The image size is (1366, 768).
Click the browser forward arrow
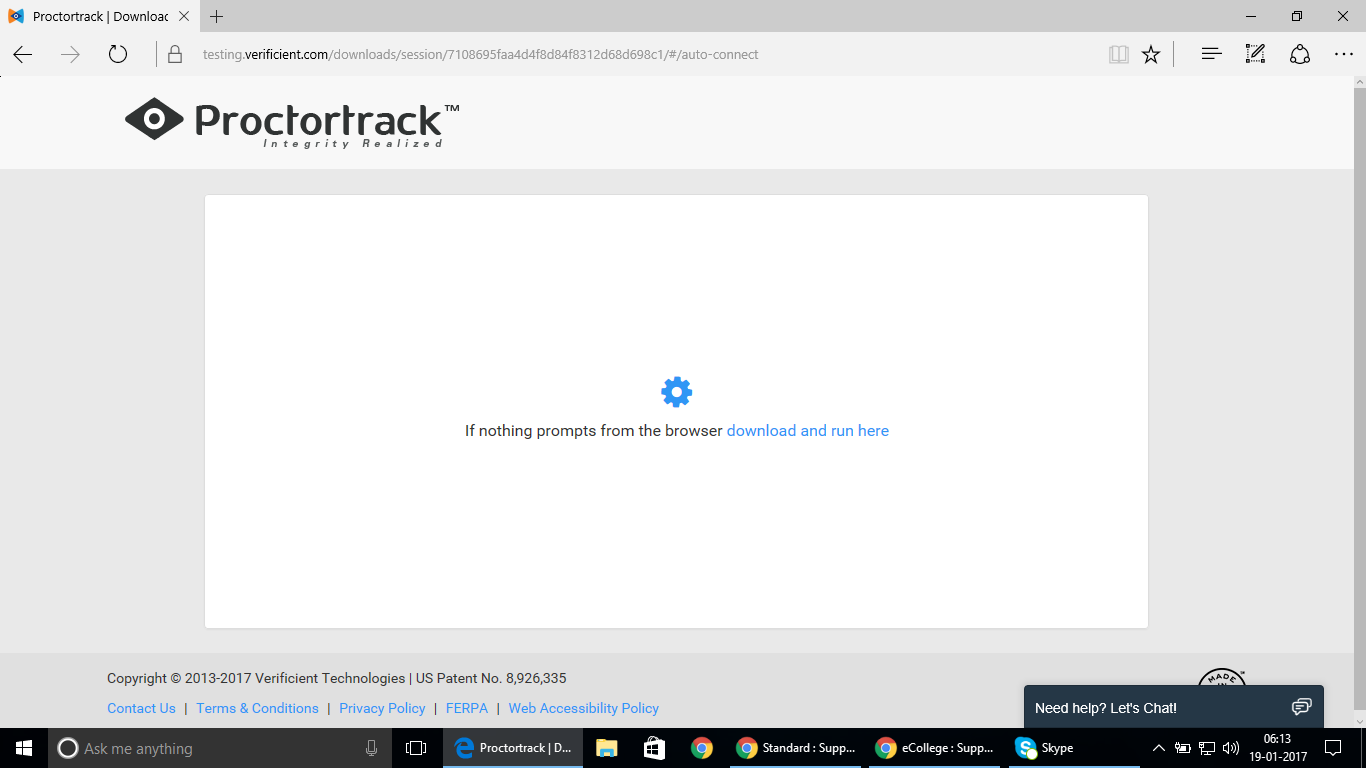click(x=70, y=54)
